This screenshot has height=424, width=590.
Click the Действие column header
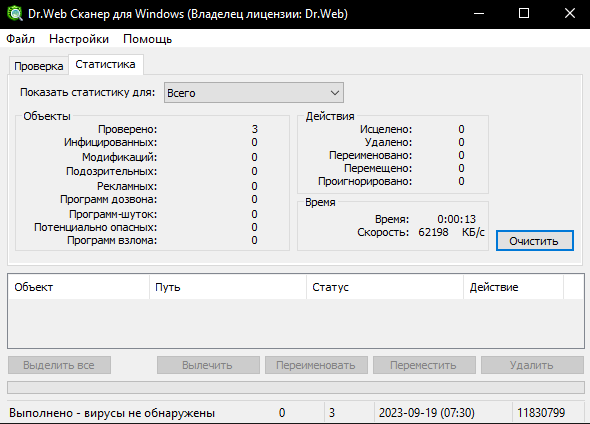pos(513,287)
